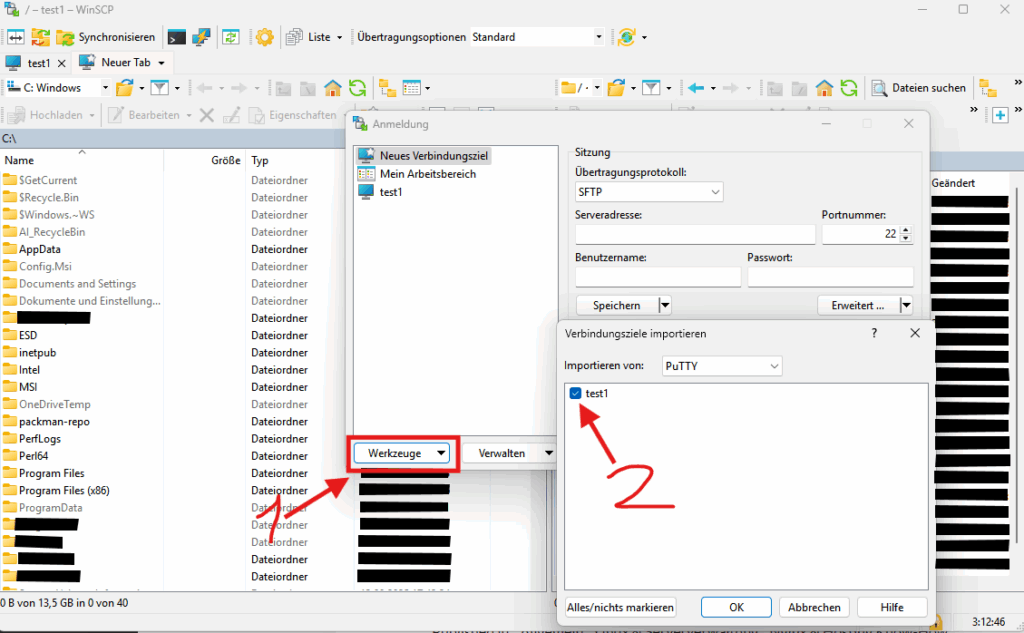The height and width of the screenshot is (633, 1024).
Task: Go to local home directory icon
Action: [x=333, y=88]
